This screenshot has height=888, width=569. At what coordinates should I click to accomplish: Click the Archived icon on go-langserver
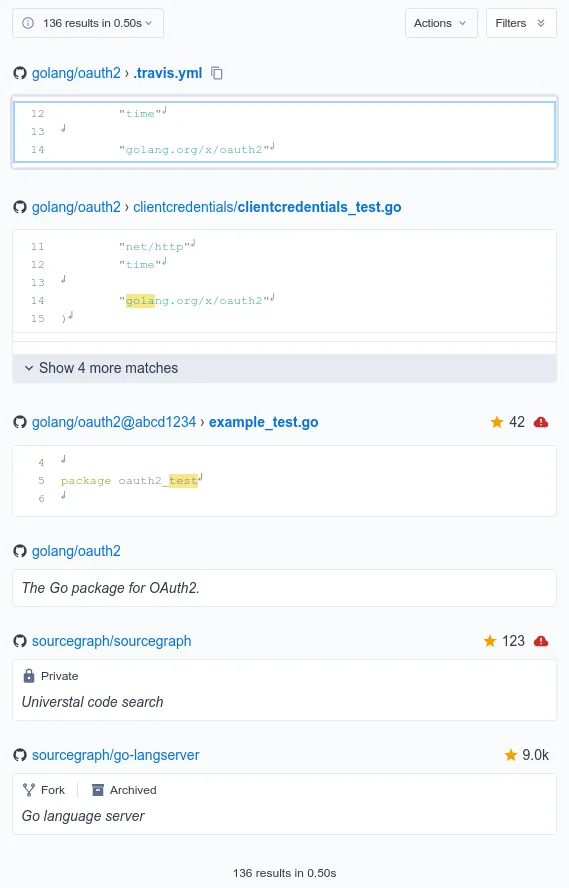pyautogui.click(x=98, y=790)
